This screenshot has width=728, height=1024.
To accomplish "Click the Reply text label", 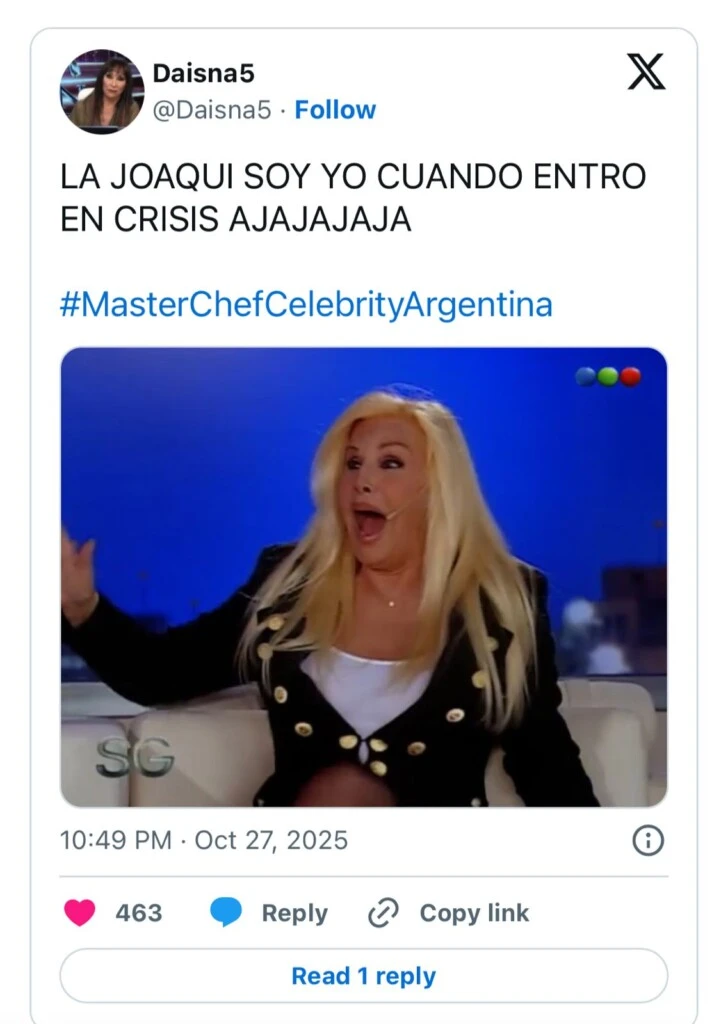I will pos(294,913).
